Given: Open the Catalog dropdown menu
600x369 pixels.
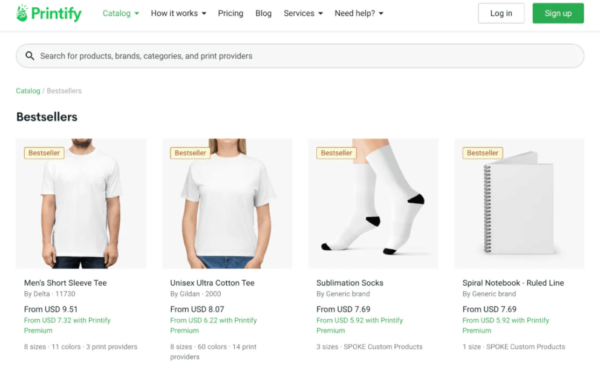Looking at the screenshot, I should click(121, 13).
